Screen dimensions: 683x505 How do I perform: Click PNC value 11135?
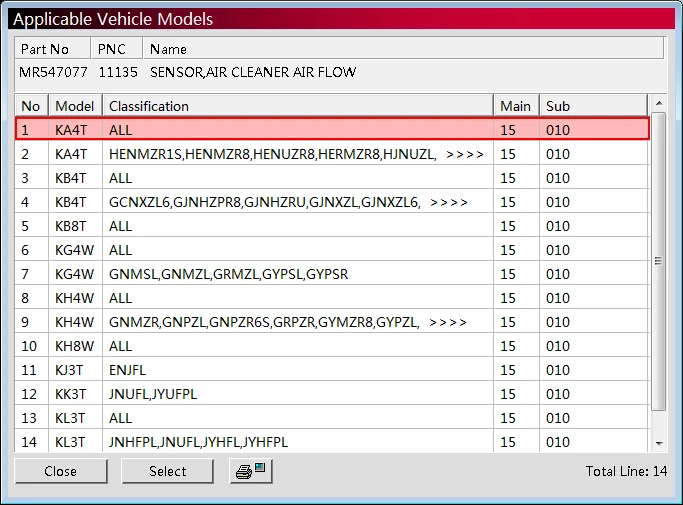[x=118, y=72]
